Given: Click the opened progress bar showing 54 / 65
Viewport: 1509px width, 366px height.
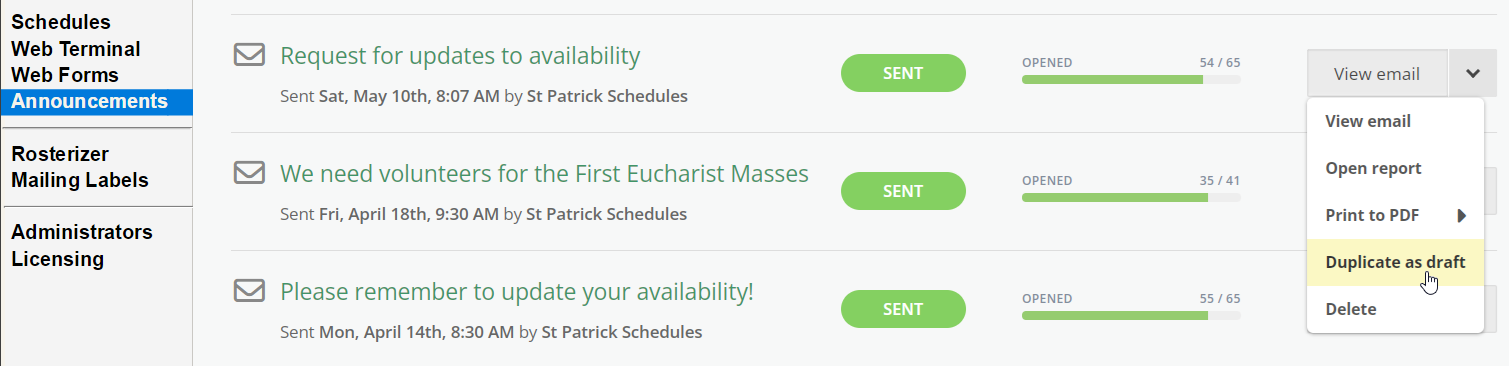Looking at the screenshot, I should (1131, 79).
